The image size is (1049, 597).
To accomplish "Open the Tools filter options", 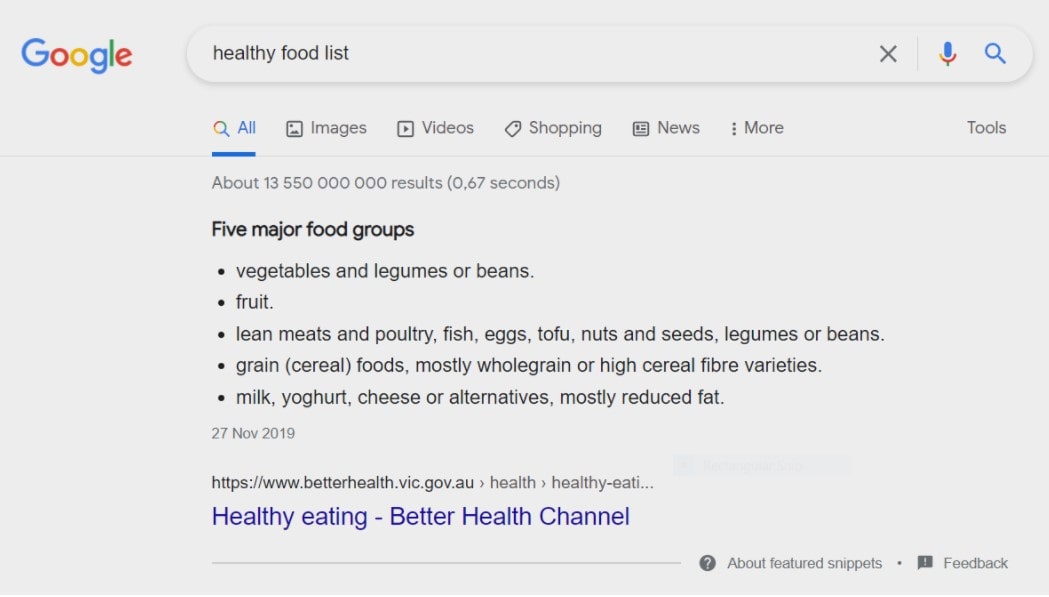I will 986,128.
